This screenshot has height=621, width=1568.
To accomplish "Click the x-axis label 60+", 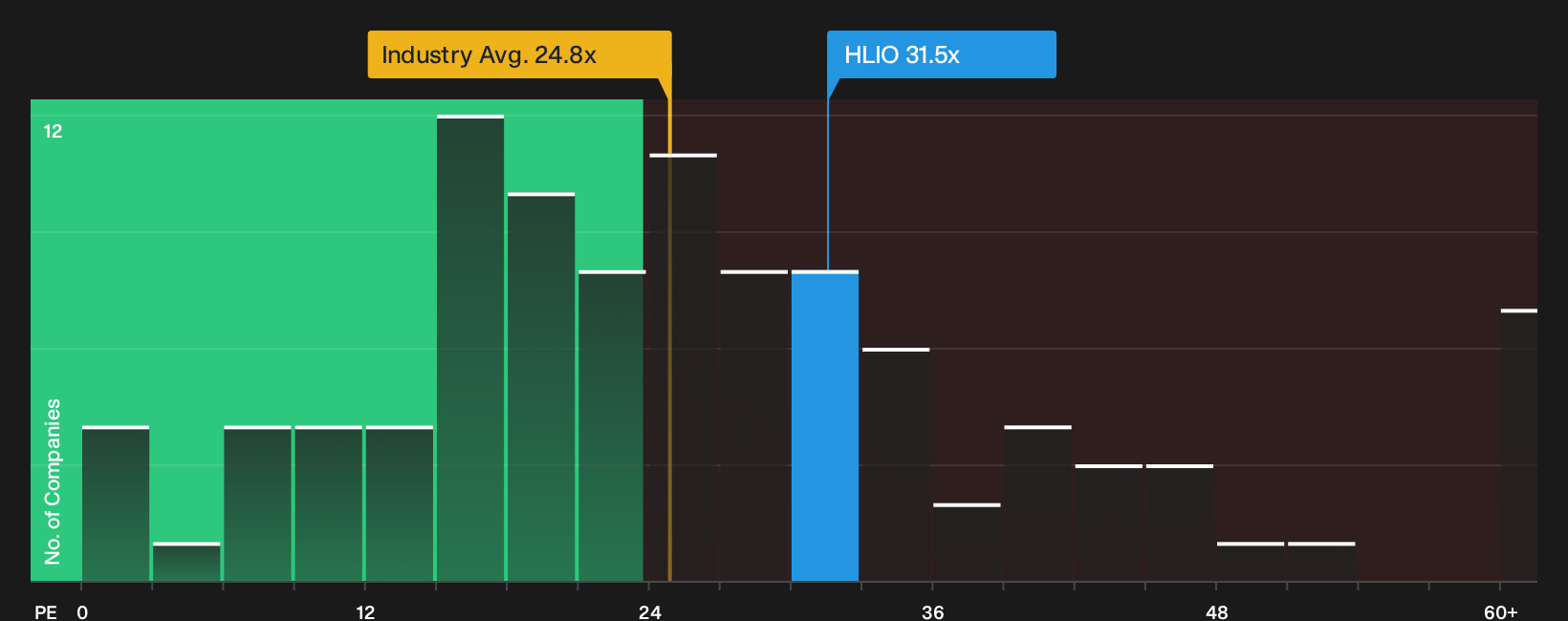I will click(1501, 612).
